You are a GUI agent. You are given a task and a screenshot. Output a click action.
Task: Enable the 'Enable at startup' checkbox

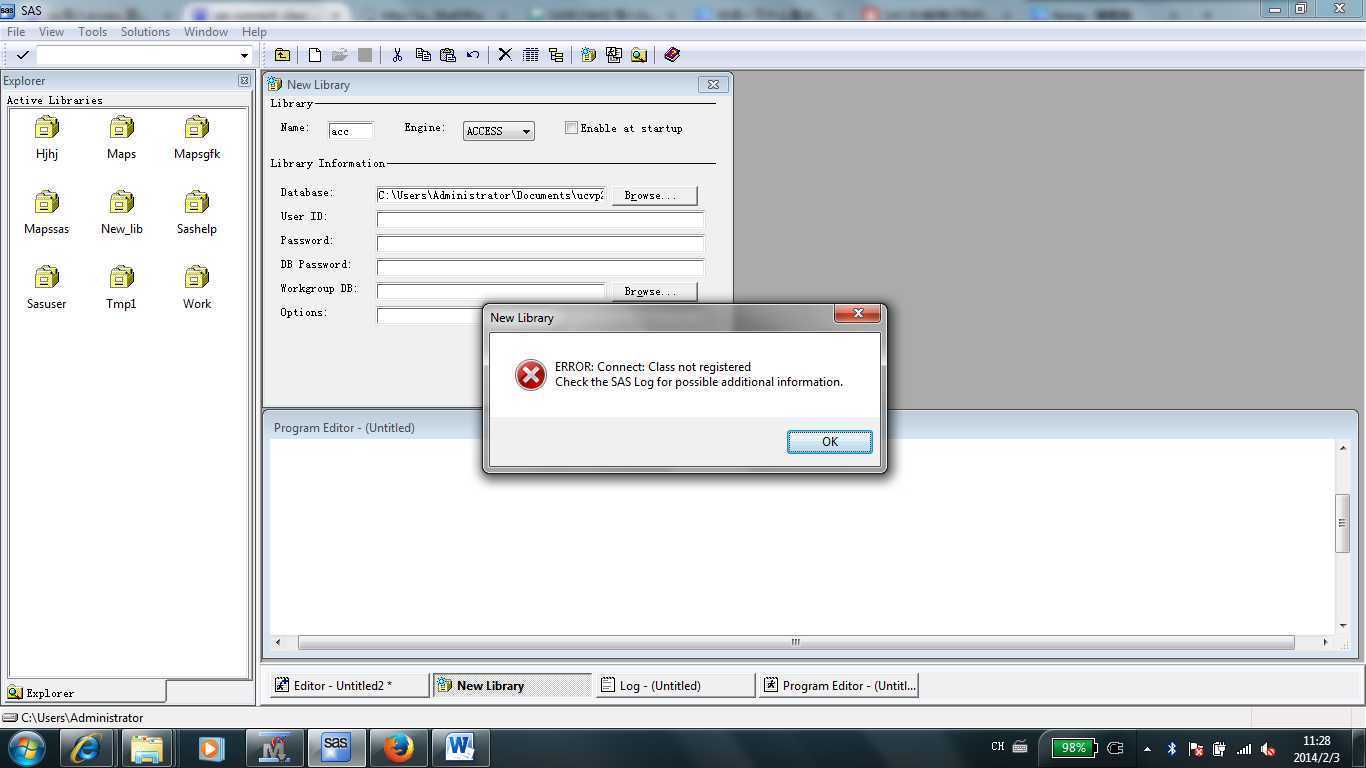[x=571, y=127]
